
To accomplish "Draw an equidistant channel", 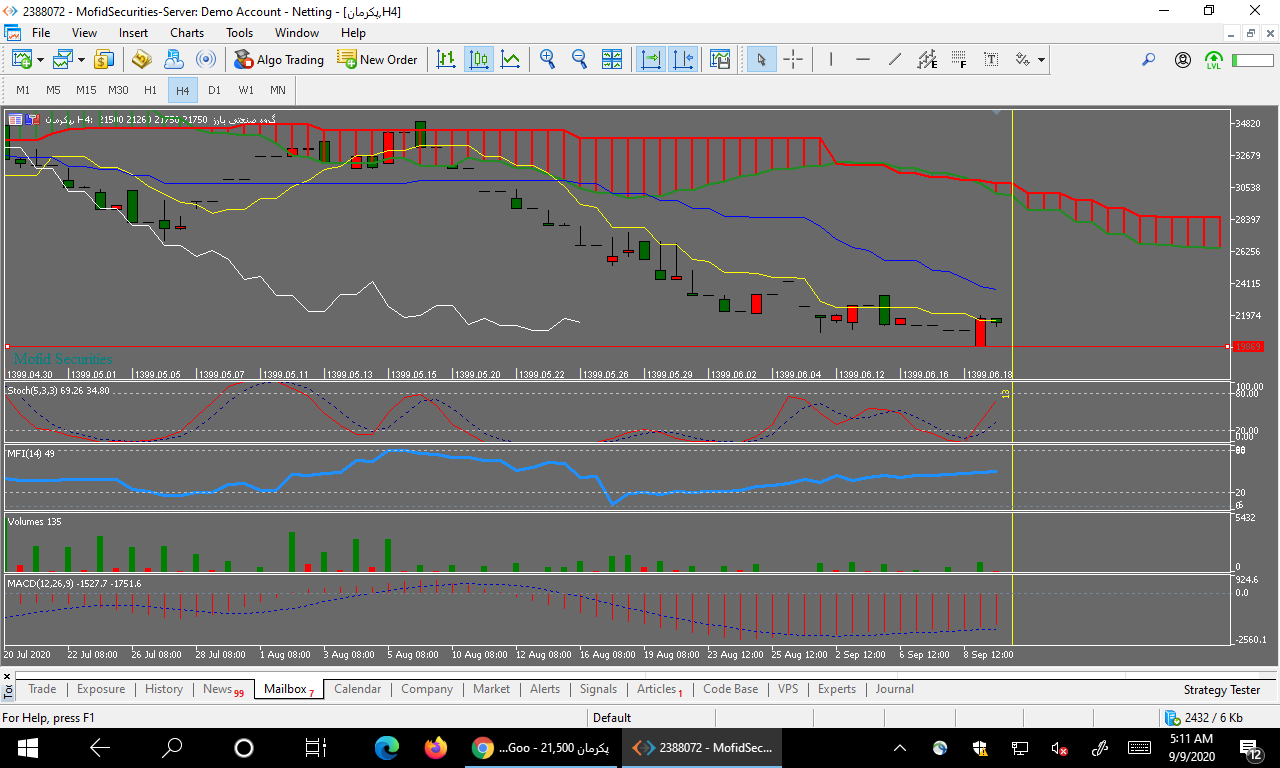I will click(x=927, y=60).
